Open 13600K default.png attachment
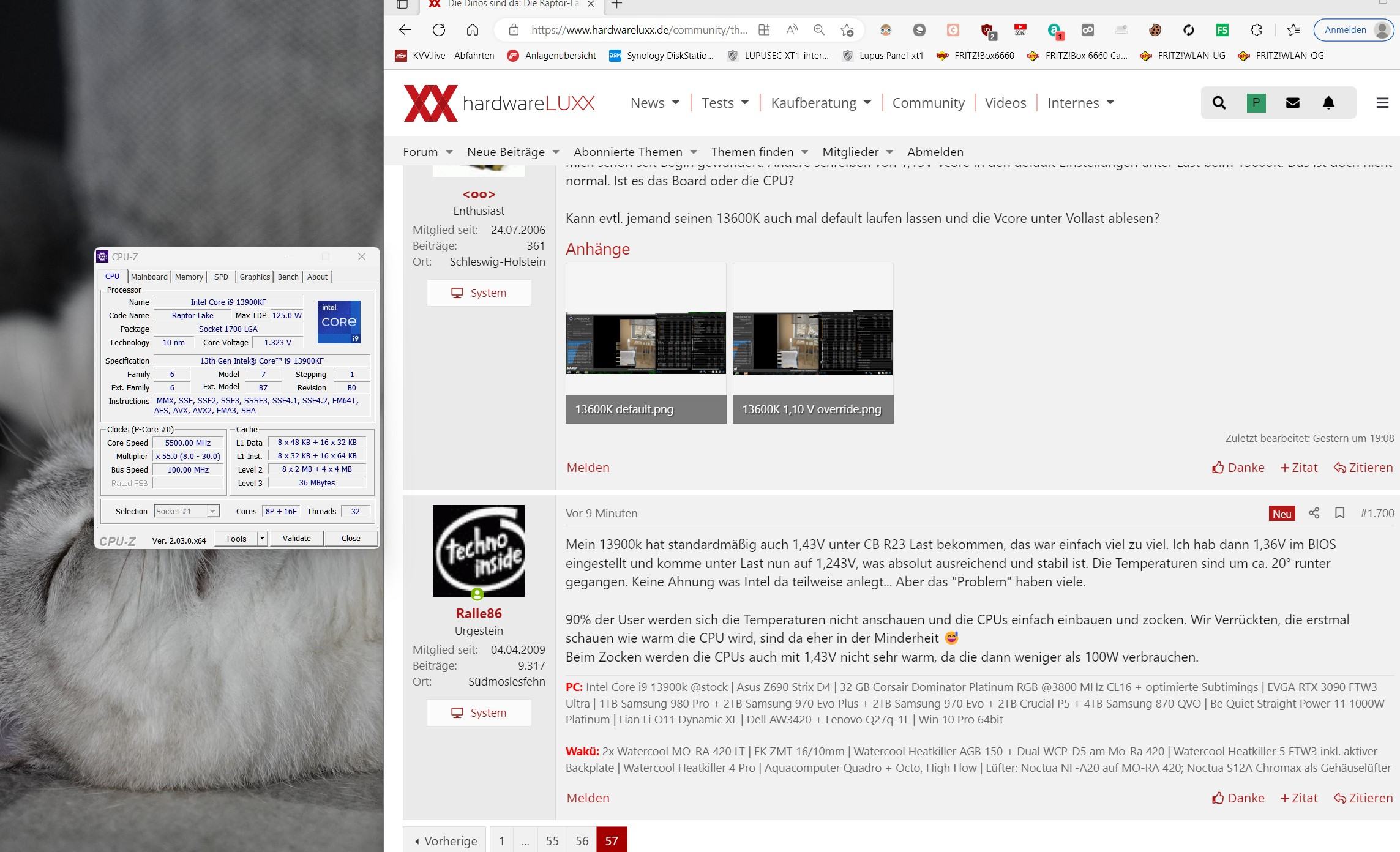This screenshot has width=1400, height=852. [646, 343]
